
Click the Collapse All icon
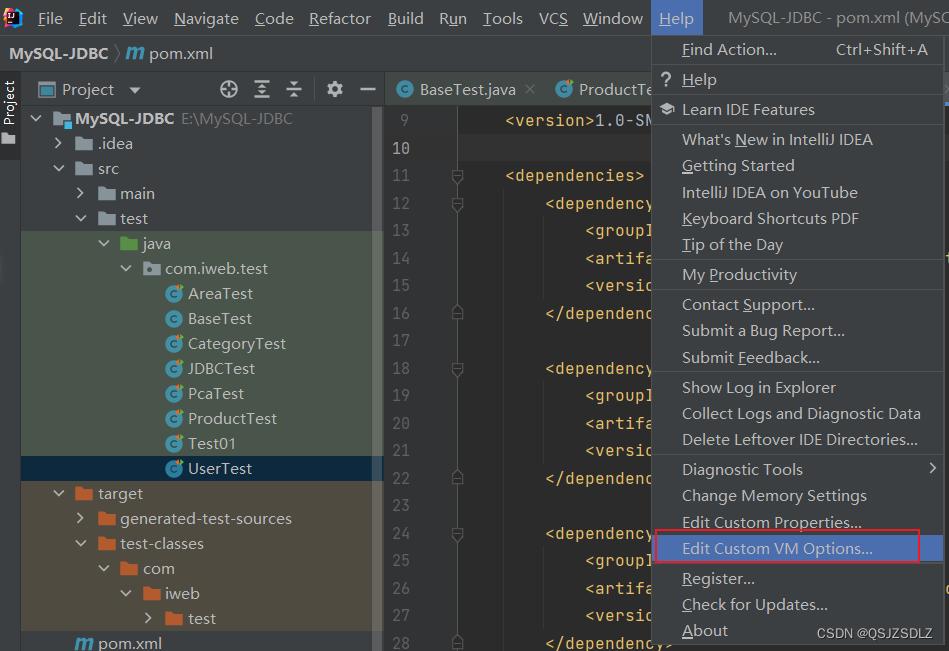click(293, 89)
